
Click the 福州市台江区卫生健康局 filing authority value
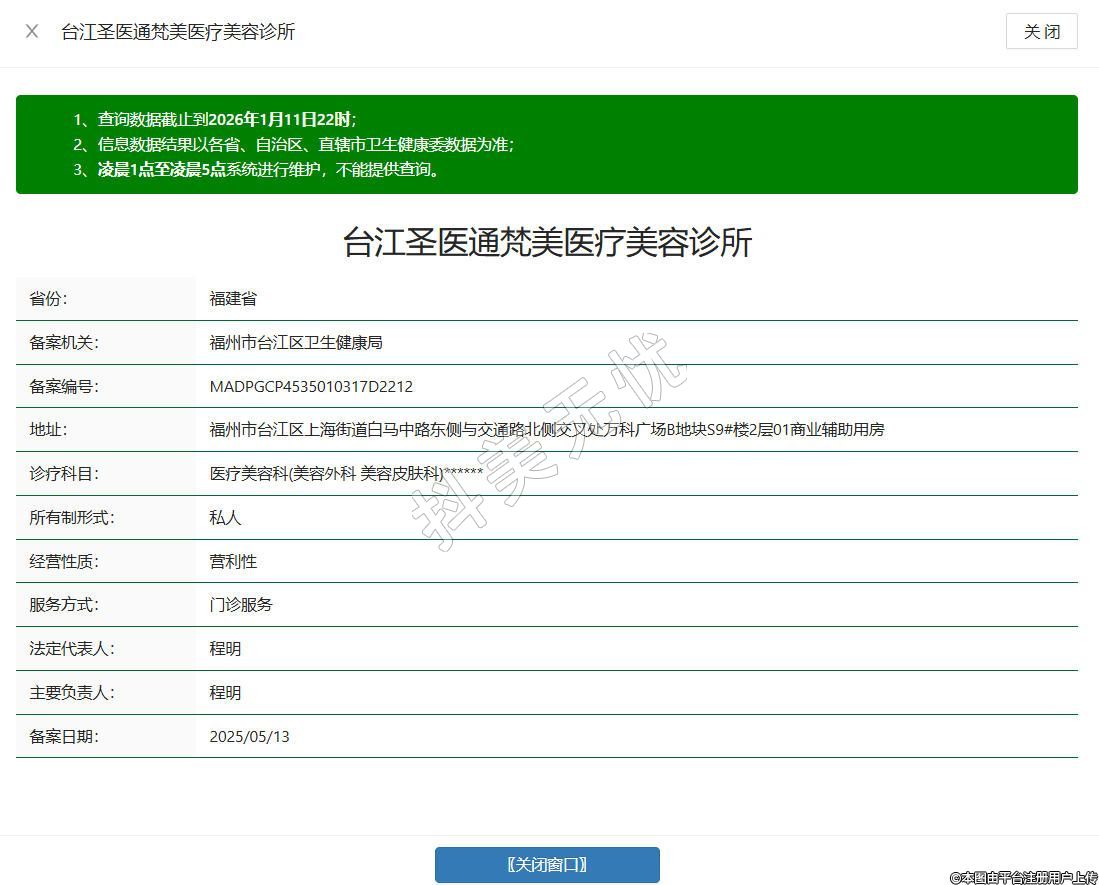coord(296,343)
